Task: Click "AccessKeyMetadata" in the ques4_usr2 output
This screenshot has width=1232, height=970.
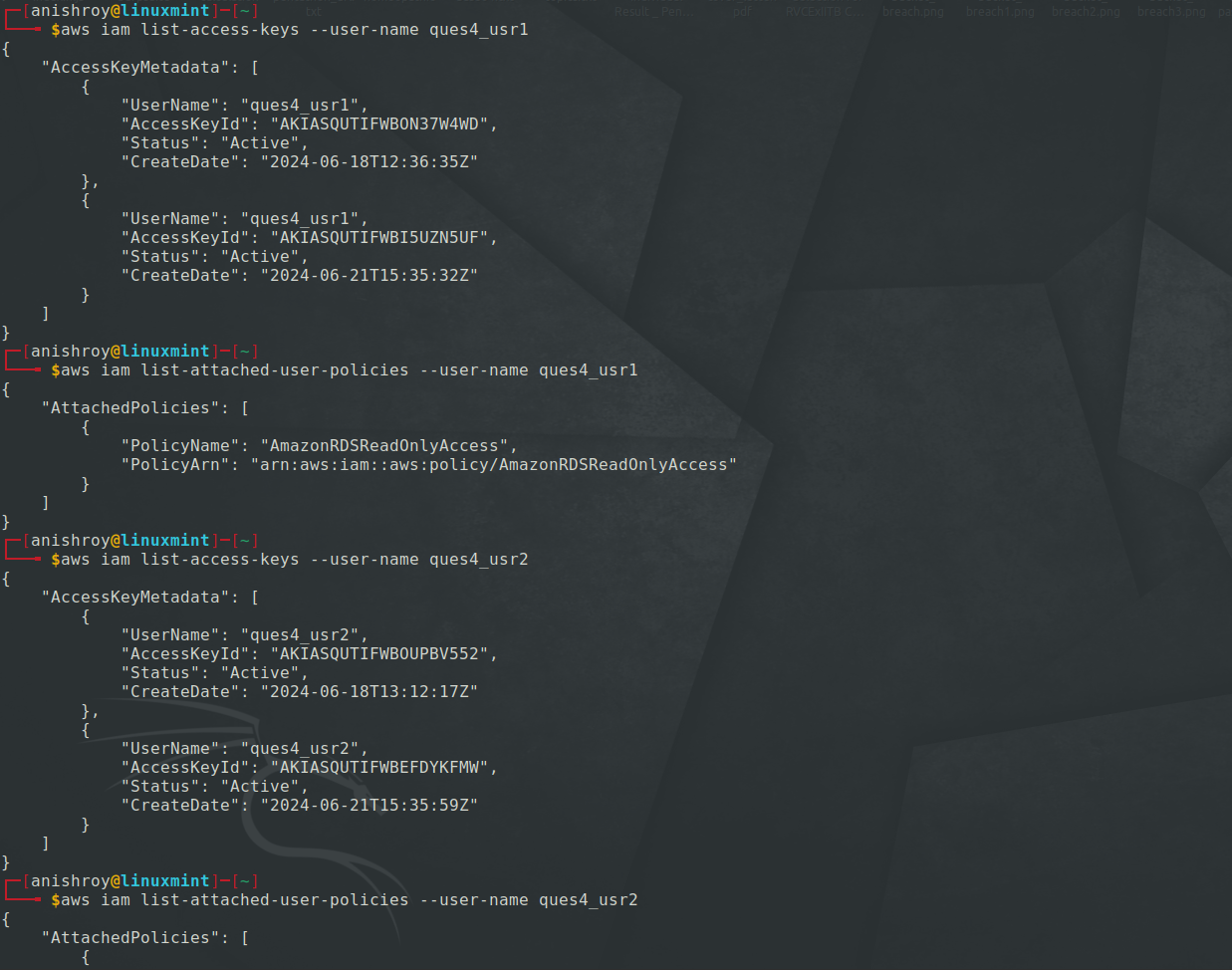Action: tap(135, 598)
